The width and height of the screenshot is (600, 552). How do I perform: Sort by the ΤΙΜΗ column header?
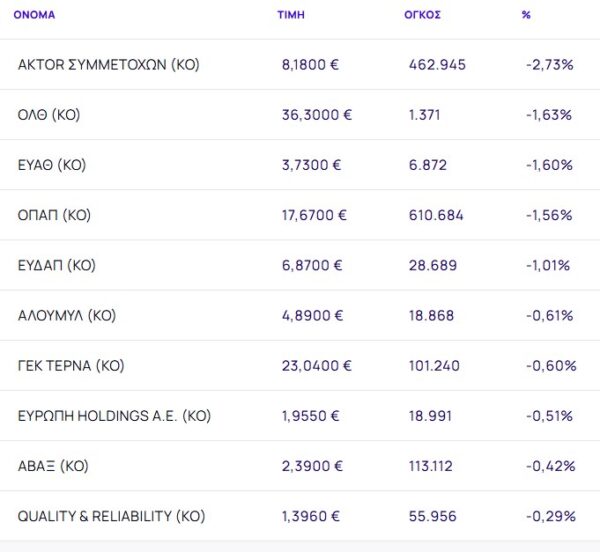click(x=291, y=15)
